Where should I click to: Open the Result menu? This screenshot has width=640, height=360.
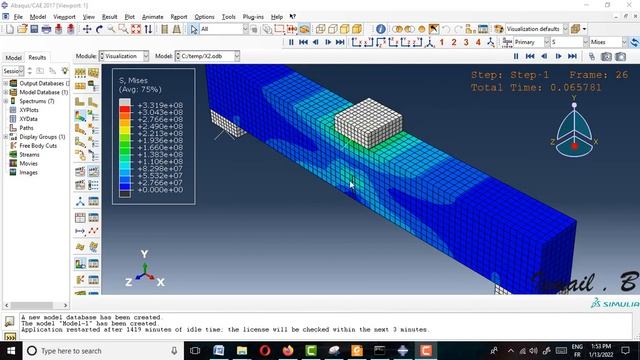click(109, 17)
